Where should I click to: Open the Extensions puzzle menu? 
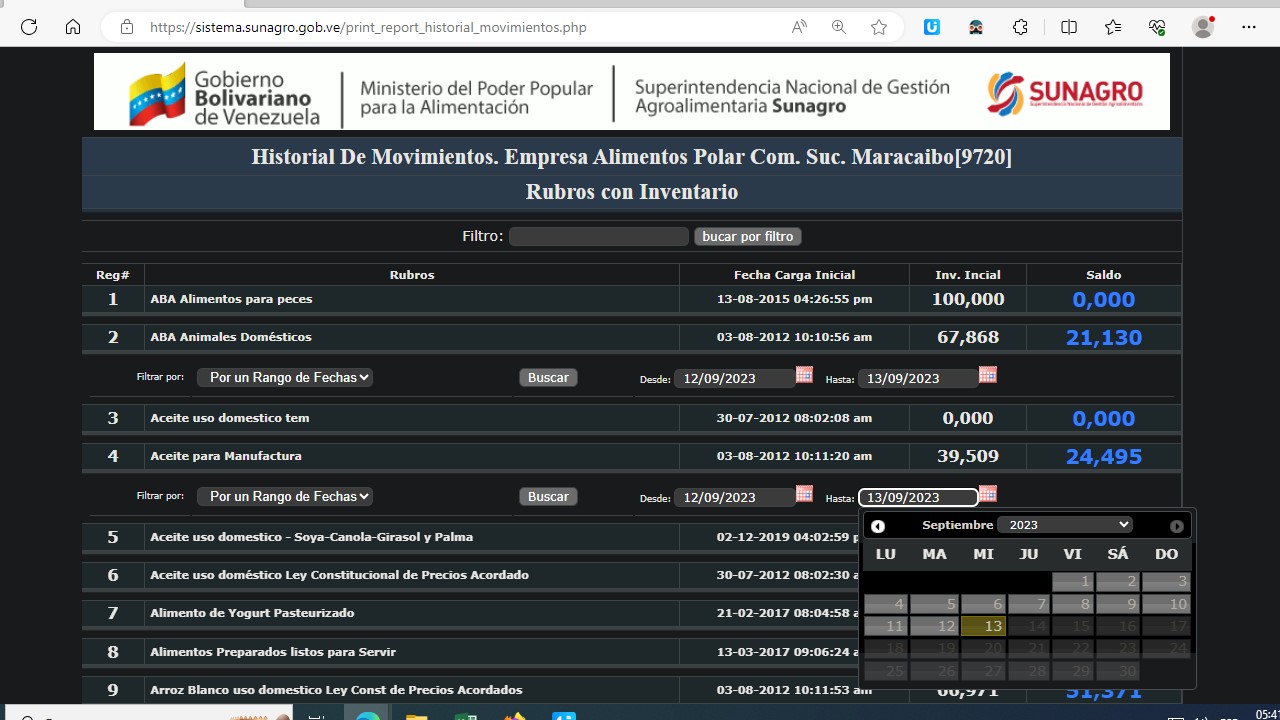pos(1020,27)
